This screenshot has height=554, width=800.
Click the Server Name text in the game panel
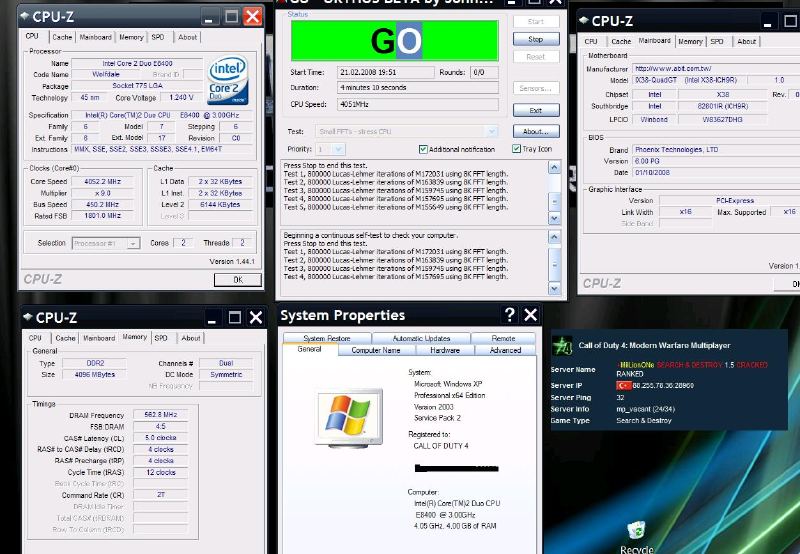click(x=692, y=369)
